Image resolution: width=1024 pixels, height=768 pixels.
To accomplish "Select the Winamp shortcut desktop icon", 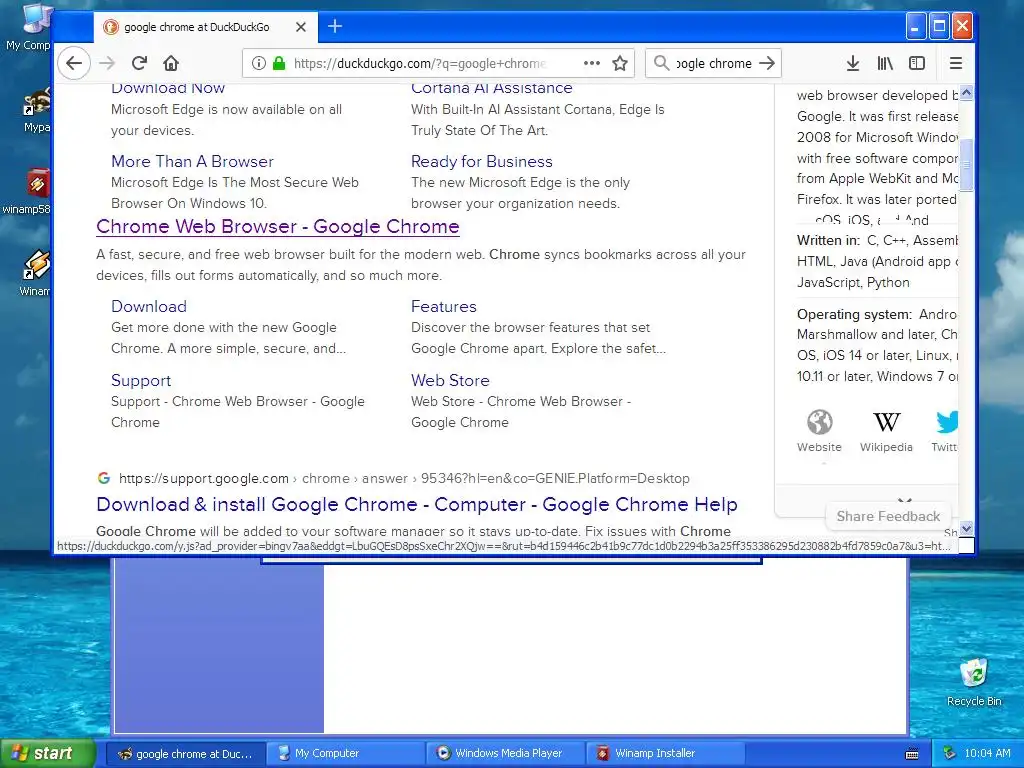I will [34, 273].
